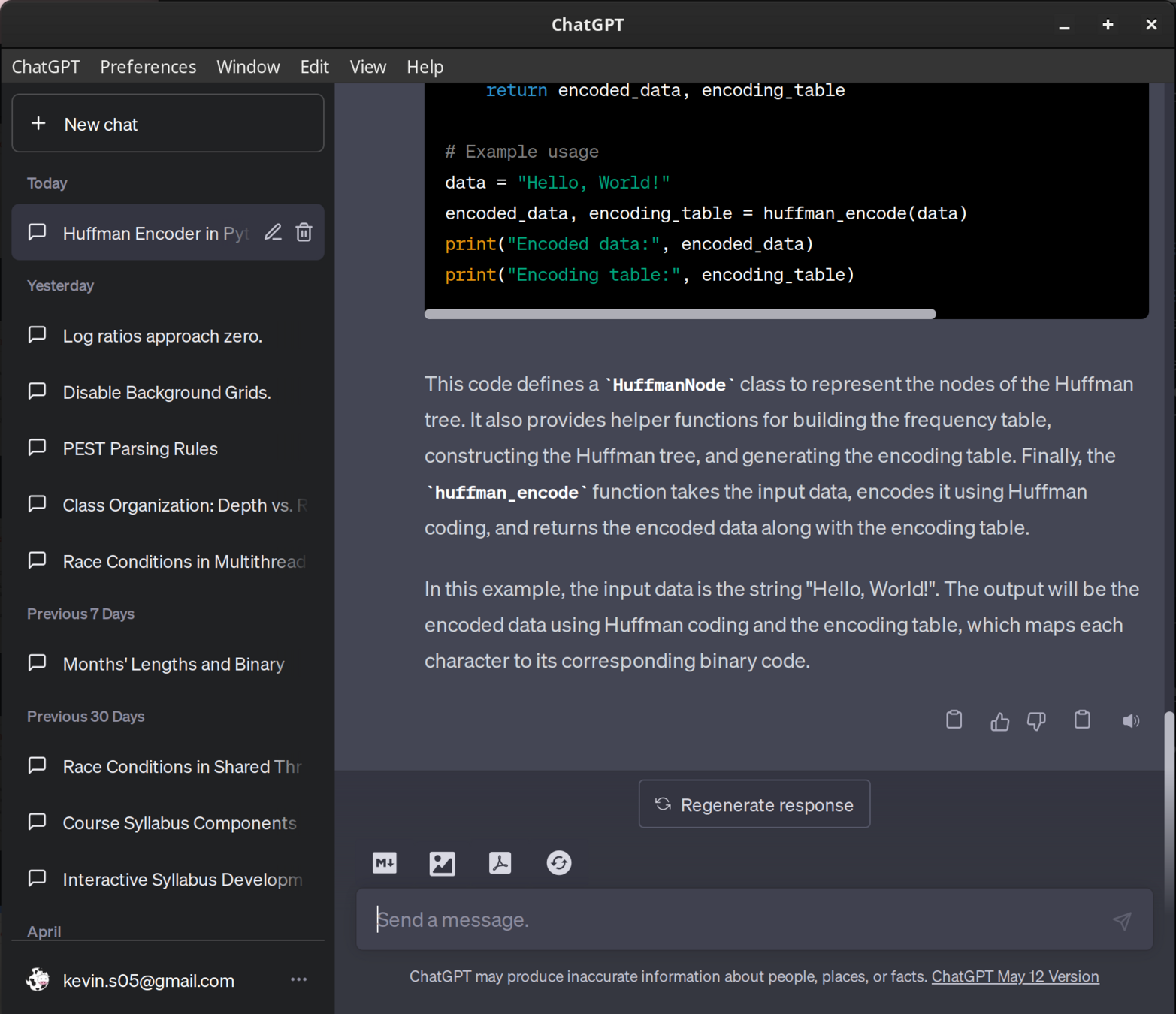Maximize the ChatGPT window

(x=1108, y=24)
